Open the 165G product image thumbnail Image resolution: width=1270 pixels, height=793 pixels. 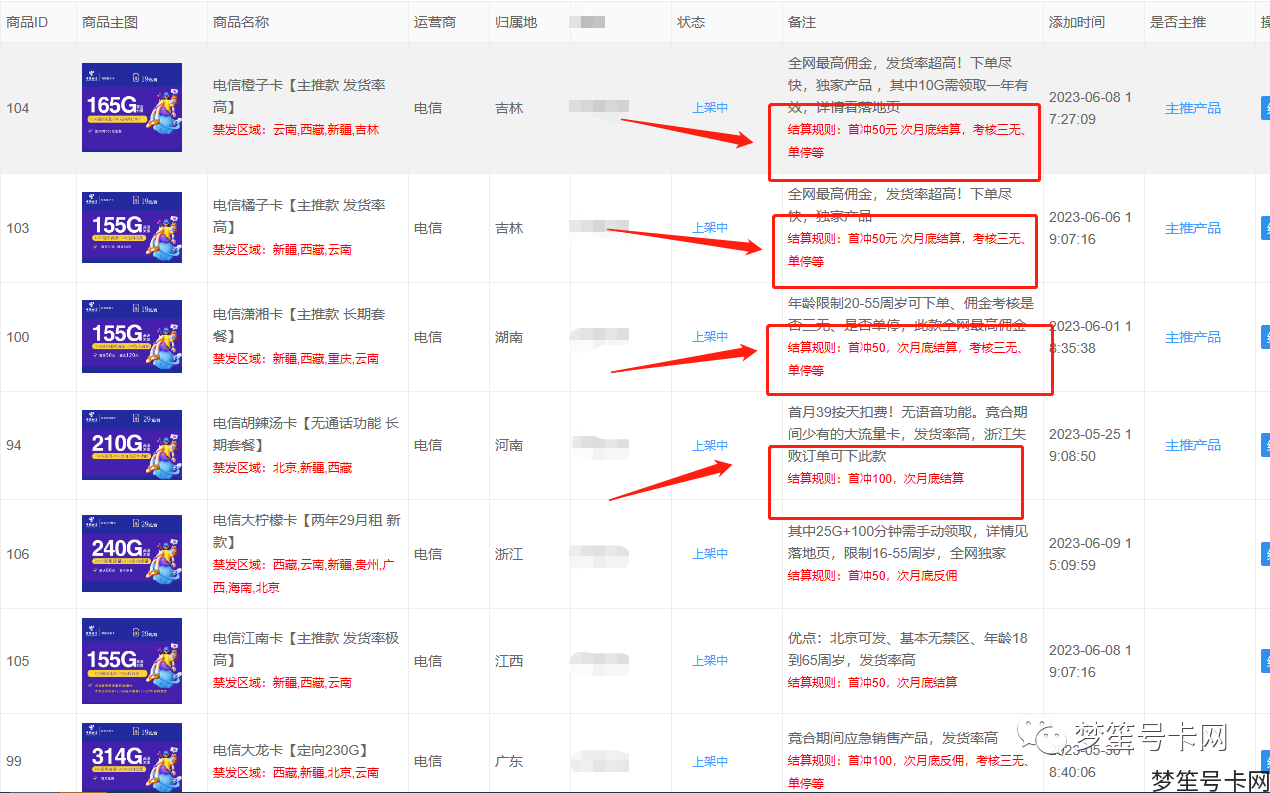[x=132, y=108]
